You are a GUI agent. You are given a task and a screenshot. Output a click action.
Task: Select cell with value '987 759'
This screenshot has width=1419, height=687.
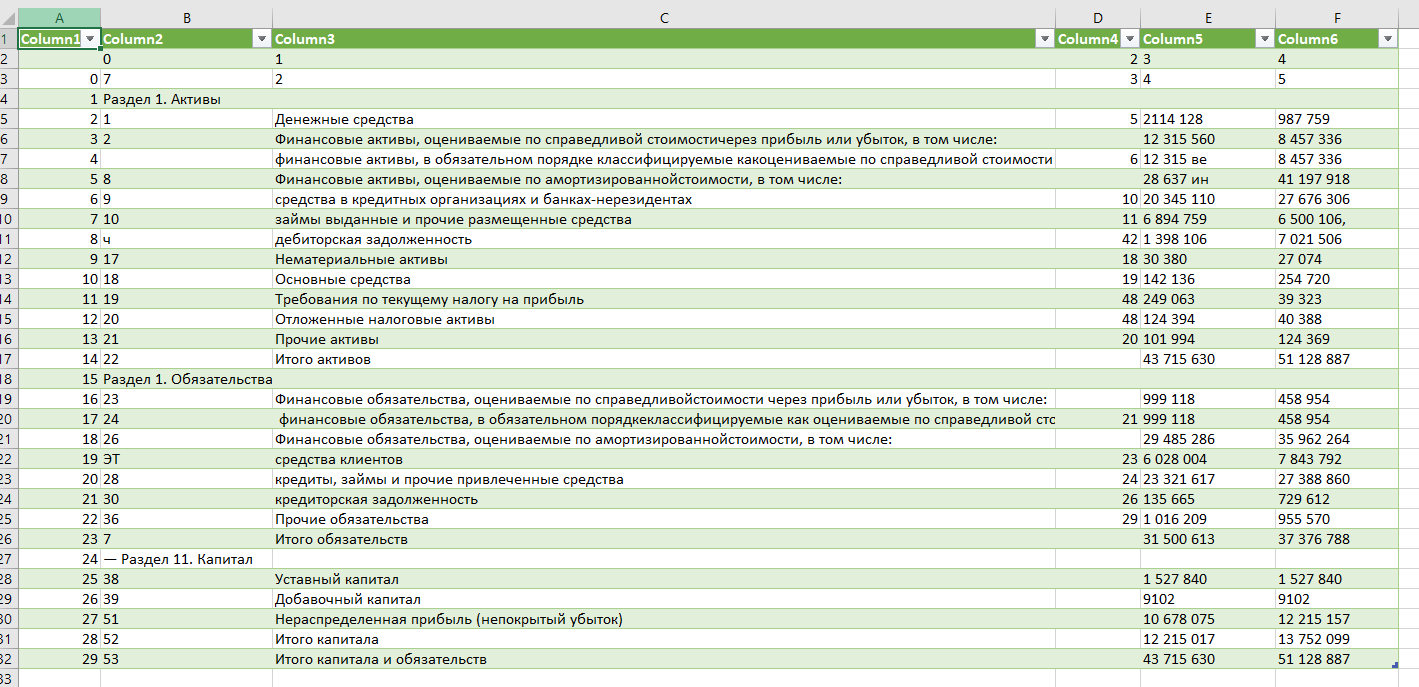click(x=1337, y=119)
